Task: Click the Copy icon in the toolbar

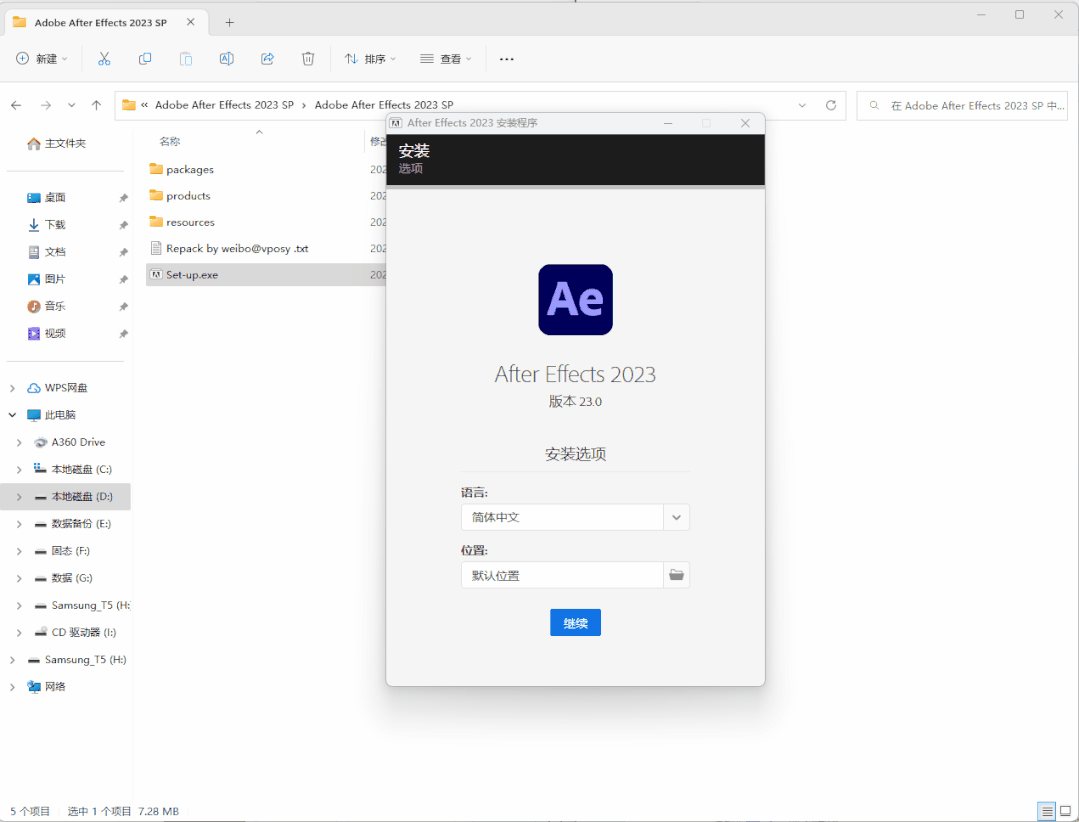Action: [145, 59]
